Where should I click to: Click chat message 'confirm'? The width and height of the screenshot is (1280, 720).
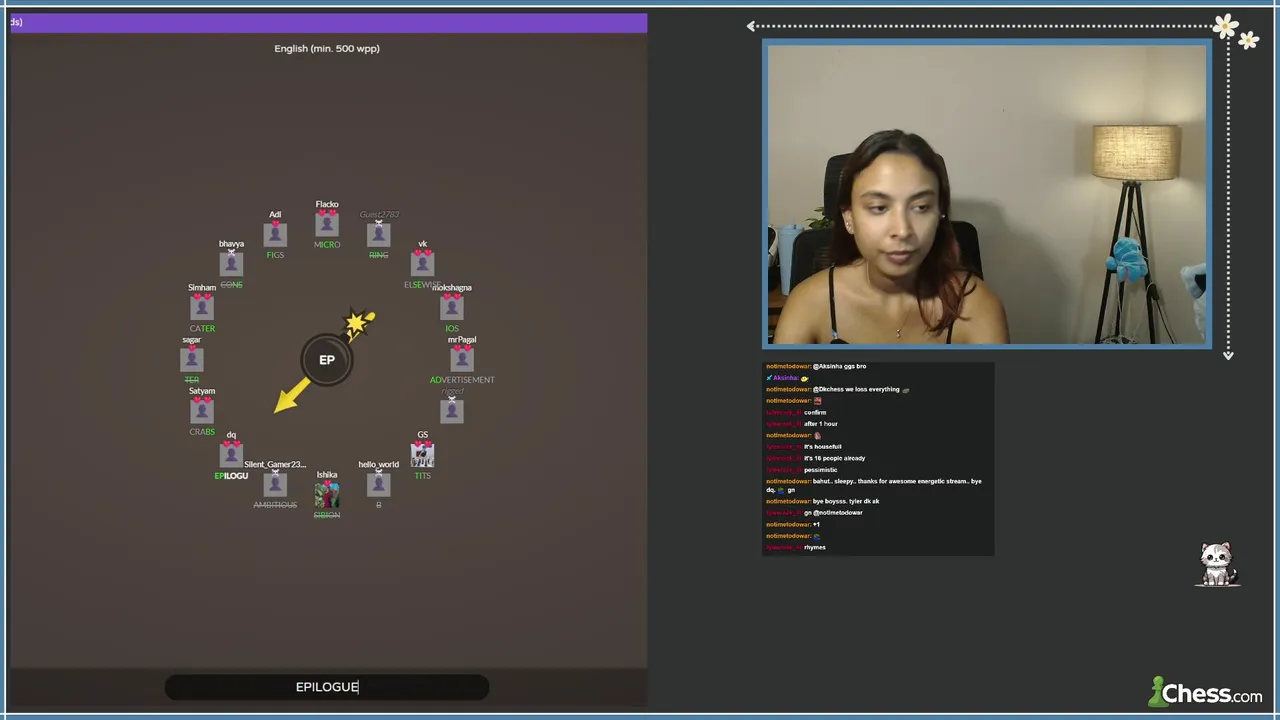click(x=815, y=412)
